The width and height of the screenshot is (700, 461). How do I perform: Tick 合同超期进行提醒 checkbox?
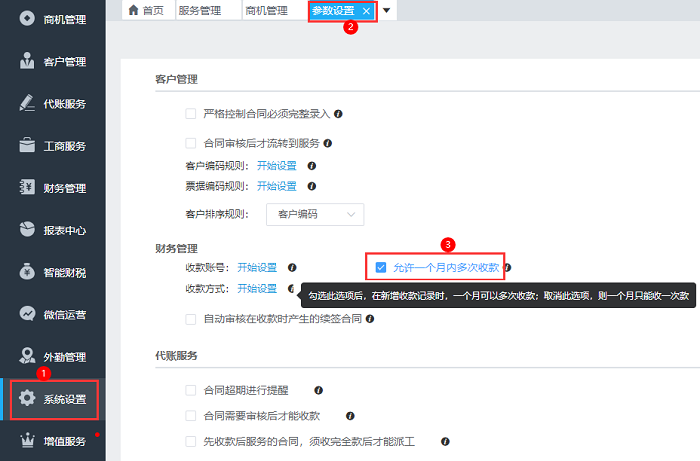[191, 390]
